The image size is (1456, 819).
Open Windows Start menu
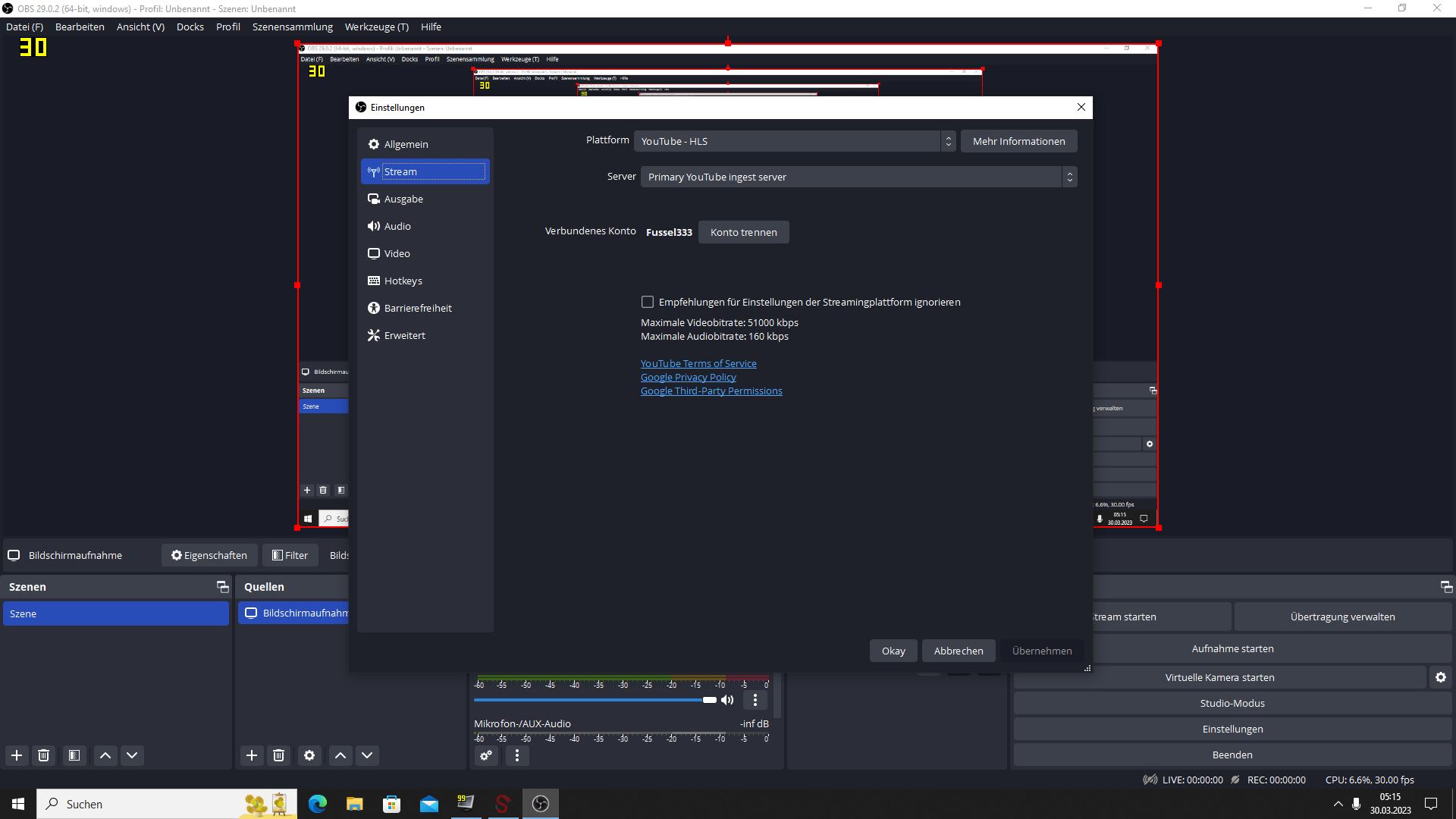pos(18,804)
